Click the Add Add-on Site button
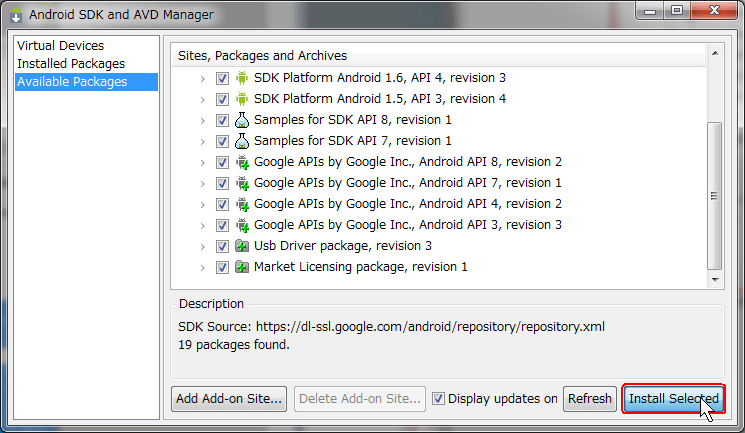This screenshot has width=745, height=433. [x=229, y=398]
